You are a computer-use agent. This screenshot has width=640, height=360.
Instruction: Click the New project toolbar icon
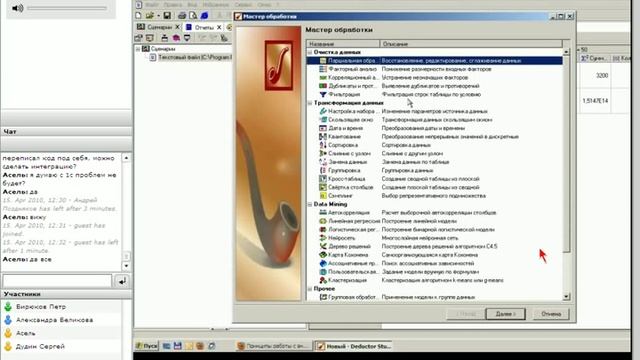pyautogui.click(x=139, y=16)
